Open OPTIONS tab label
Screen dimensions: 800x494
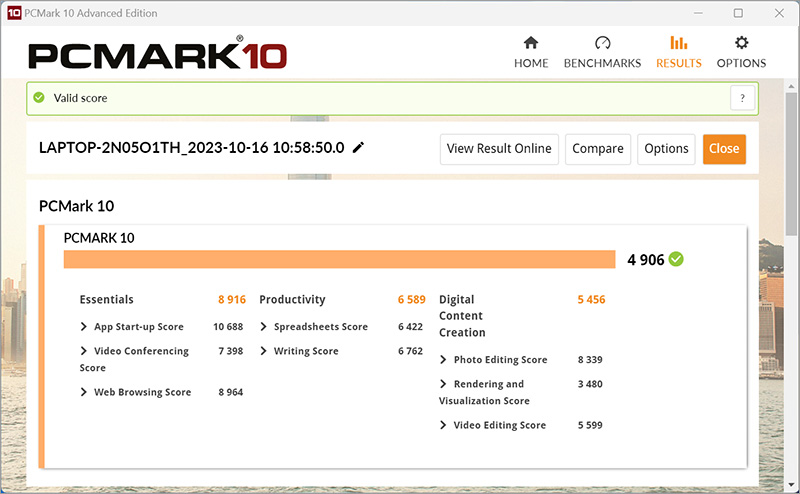(741, 63)
